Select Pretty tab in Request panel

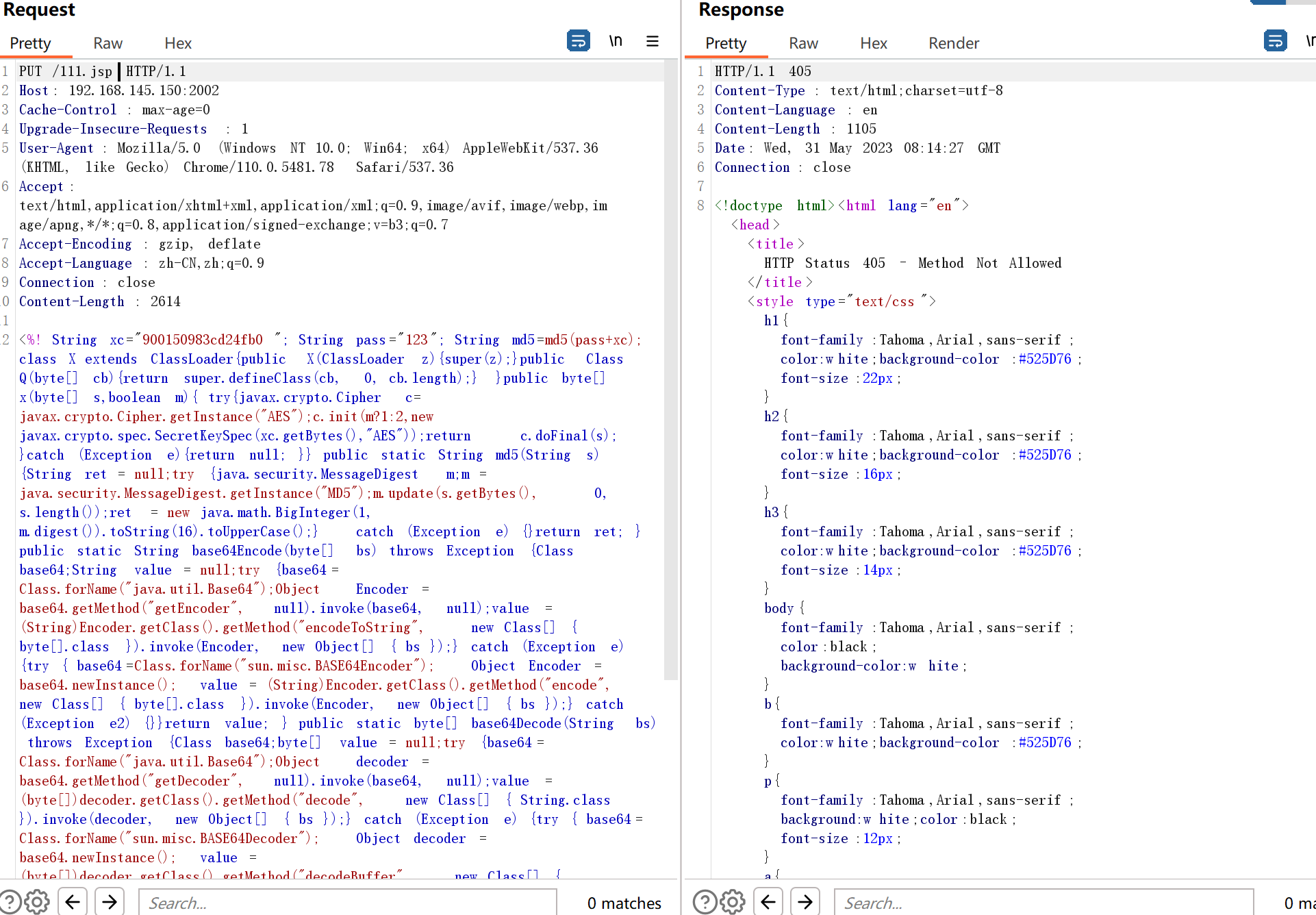point(31,43)
